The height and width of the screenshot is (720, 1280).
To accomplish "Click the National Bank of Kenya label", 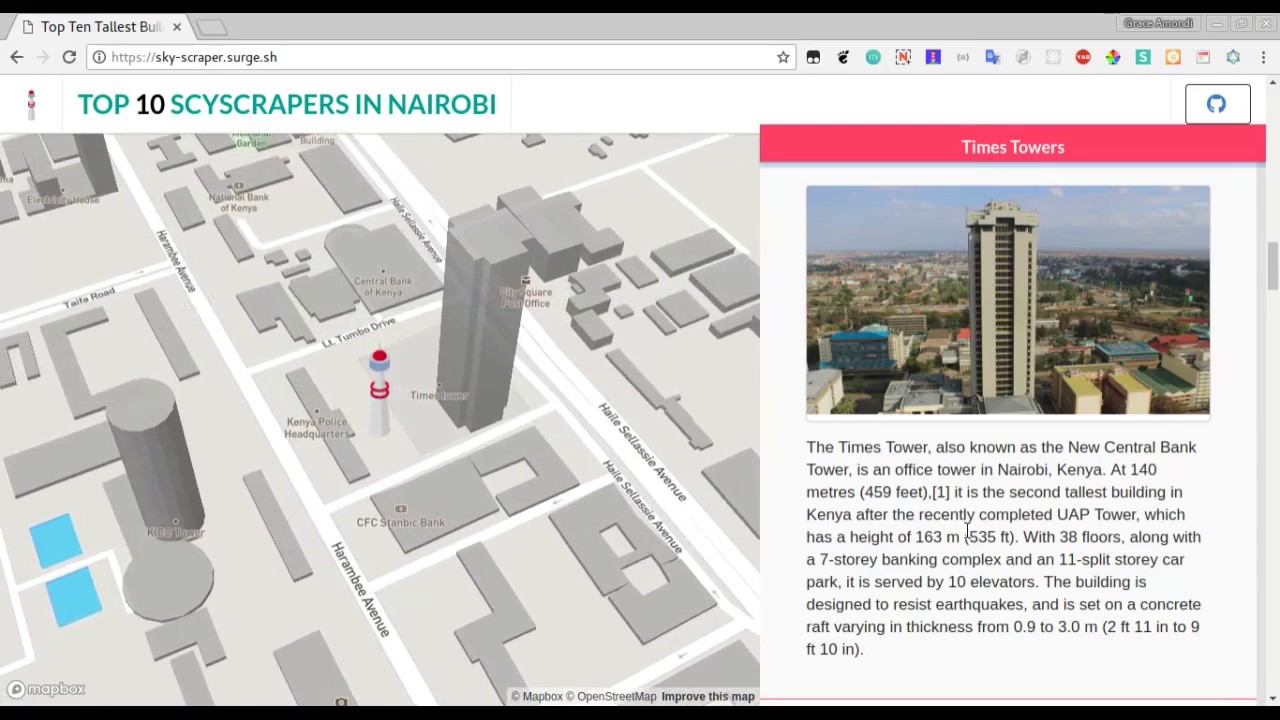I will point(239,202).
